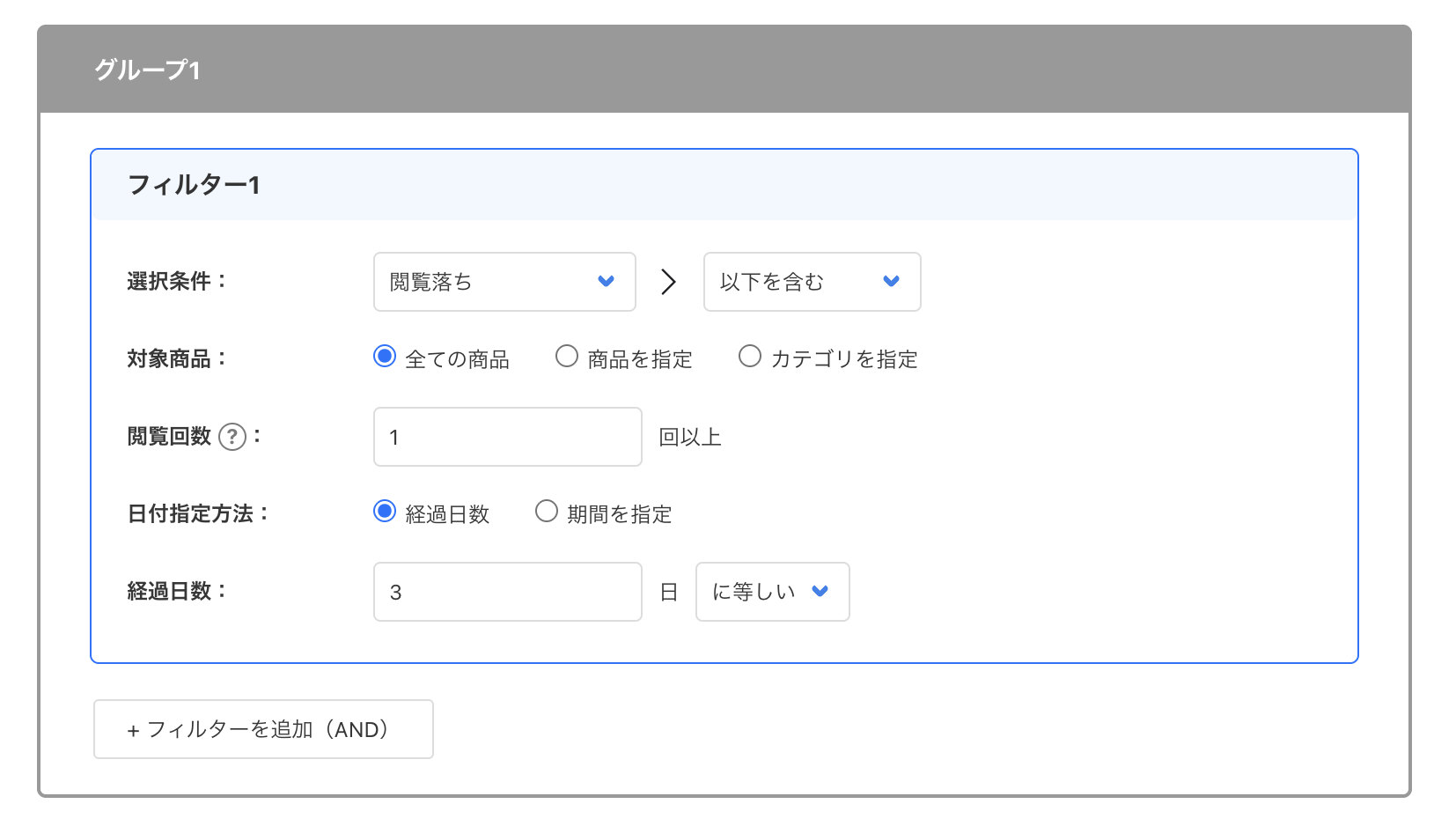Image resolution: width=1456 pixels, height=826 pixels.
Task: Select the 商品を指定 radio option
Action: click(567, 356)
